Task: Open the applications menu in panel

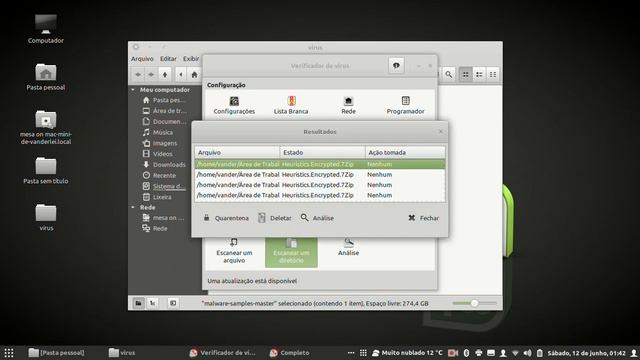Action: 9,353
